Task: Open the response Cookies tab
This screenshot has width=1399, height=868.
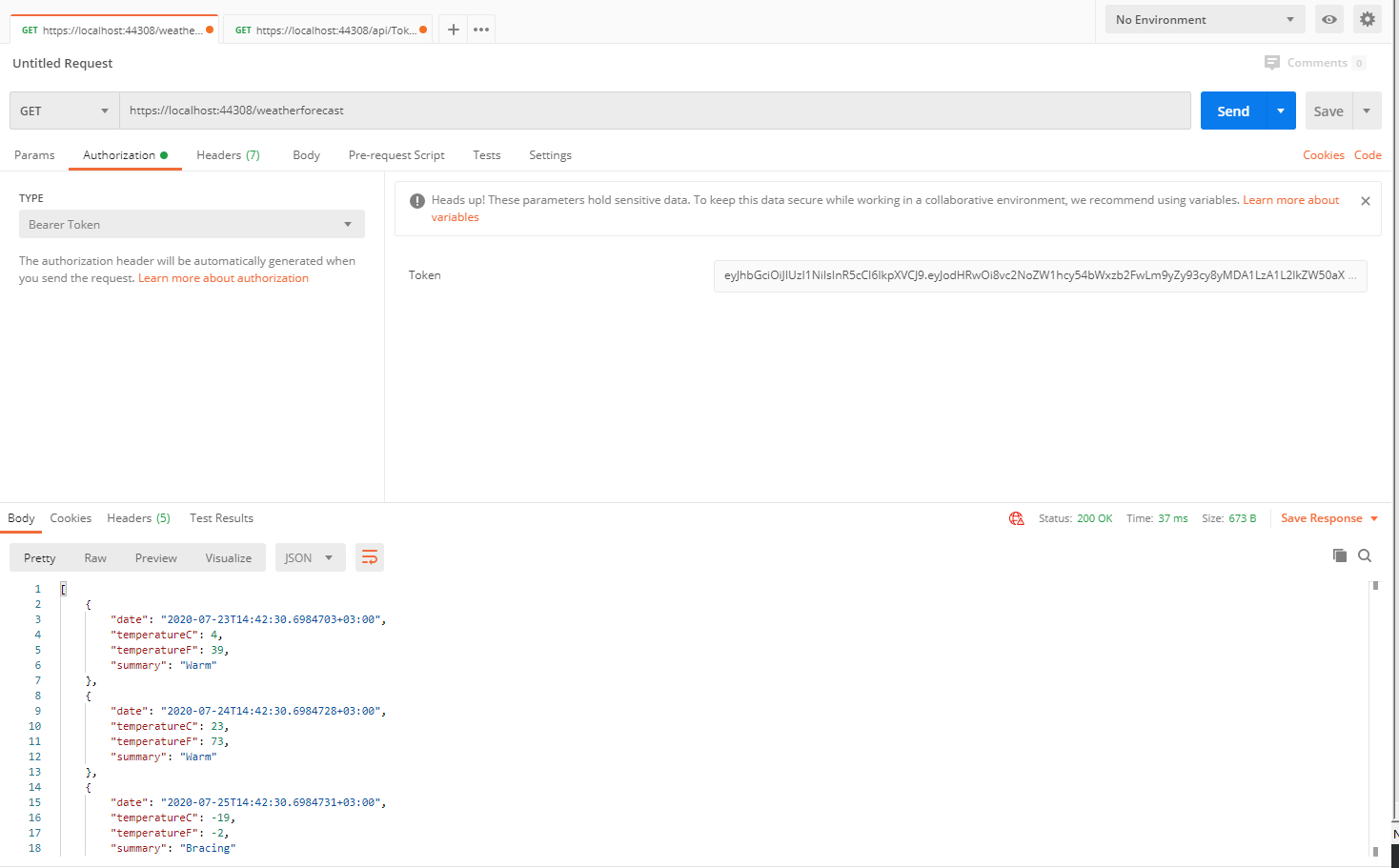Action: tap(71, 518)
